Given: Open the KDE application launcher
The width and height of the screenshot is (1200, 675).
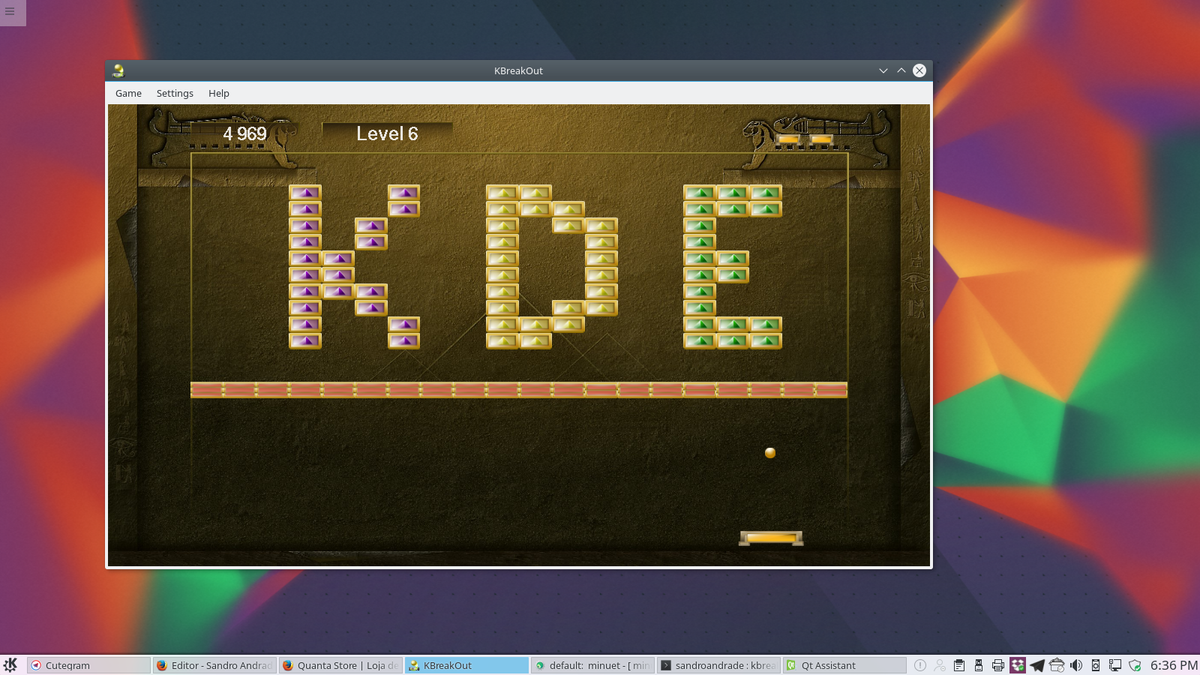Looking at the screenshot, I should point(11,665).
